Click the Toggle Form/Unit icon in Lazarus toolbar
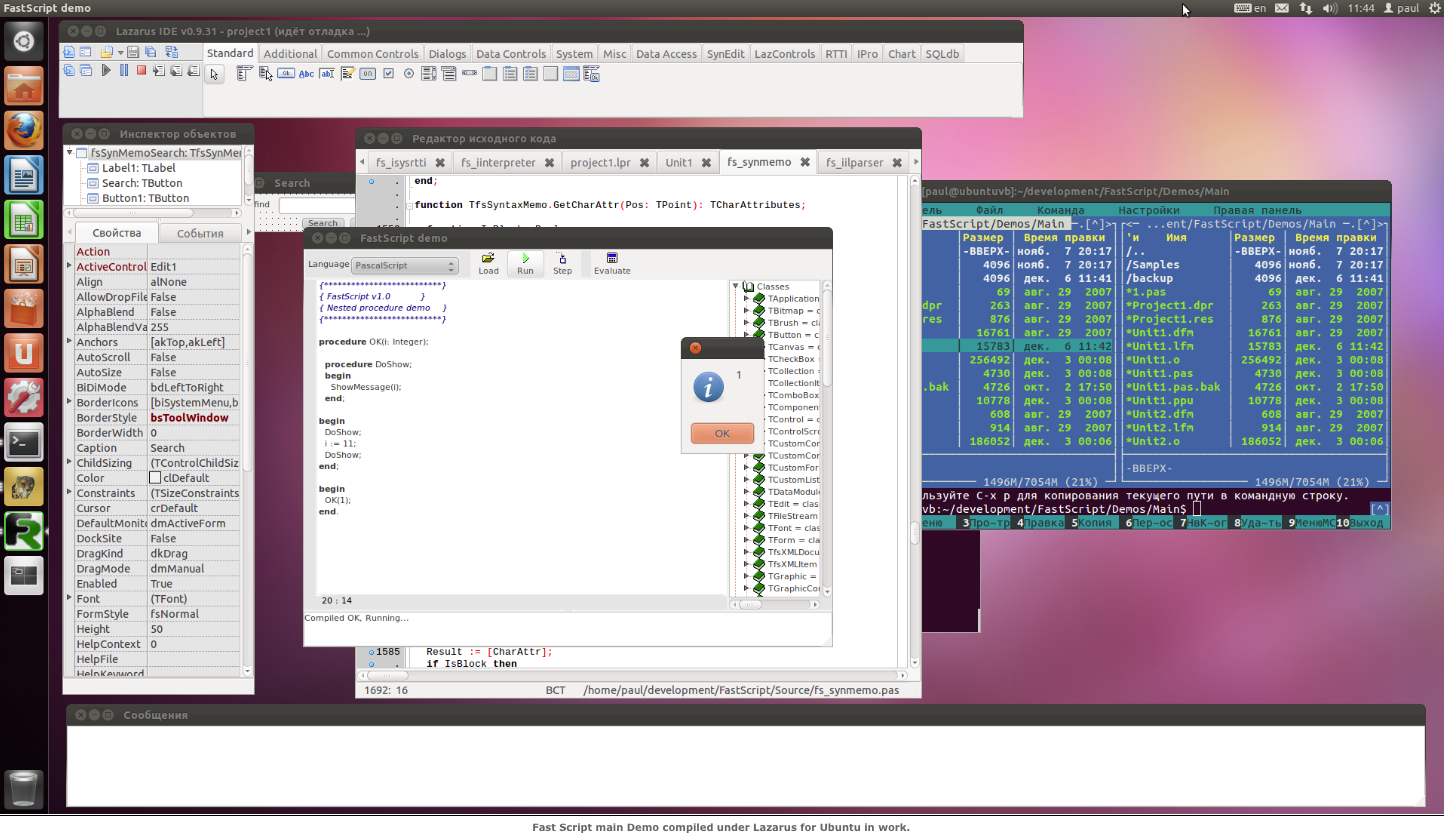 pos(171,52)
